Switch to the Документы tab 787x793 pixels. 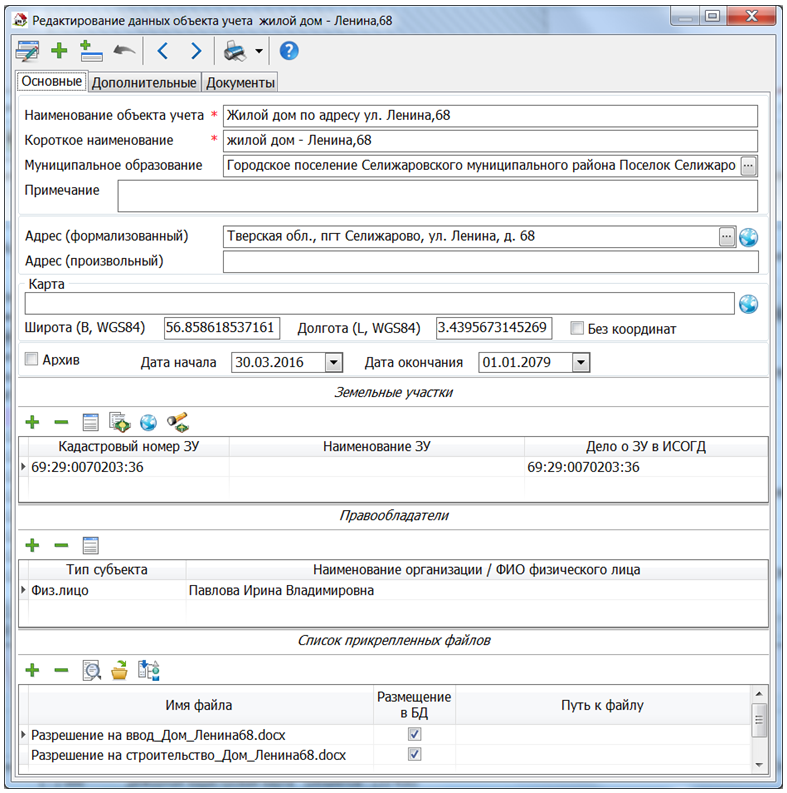(241, 82)
